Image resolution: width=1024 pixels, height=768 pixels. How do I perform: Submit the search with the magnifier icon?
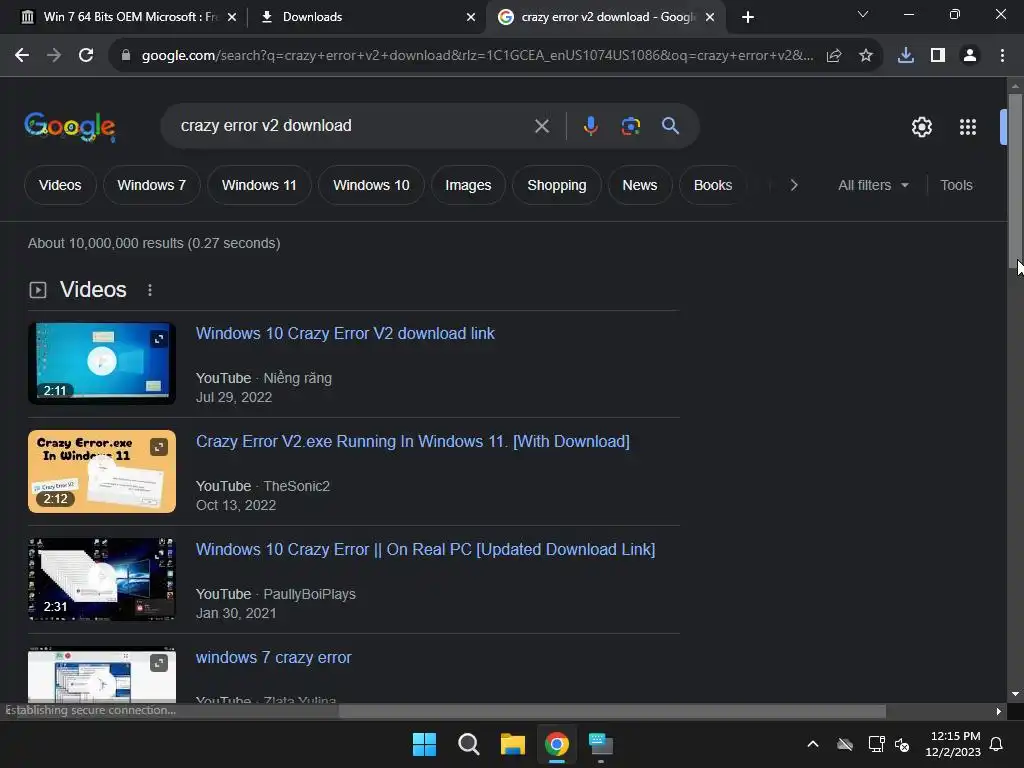670,126
